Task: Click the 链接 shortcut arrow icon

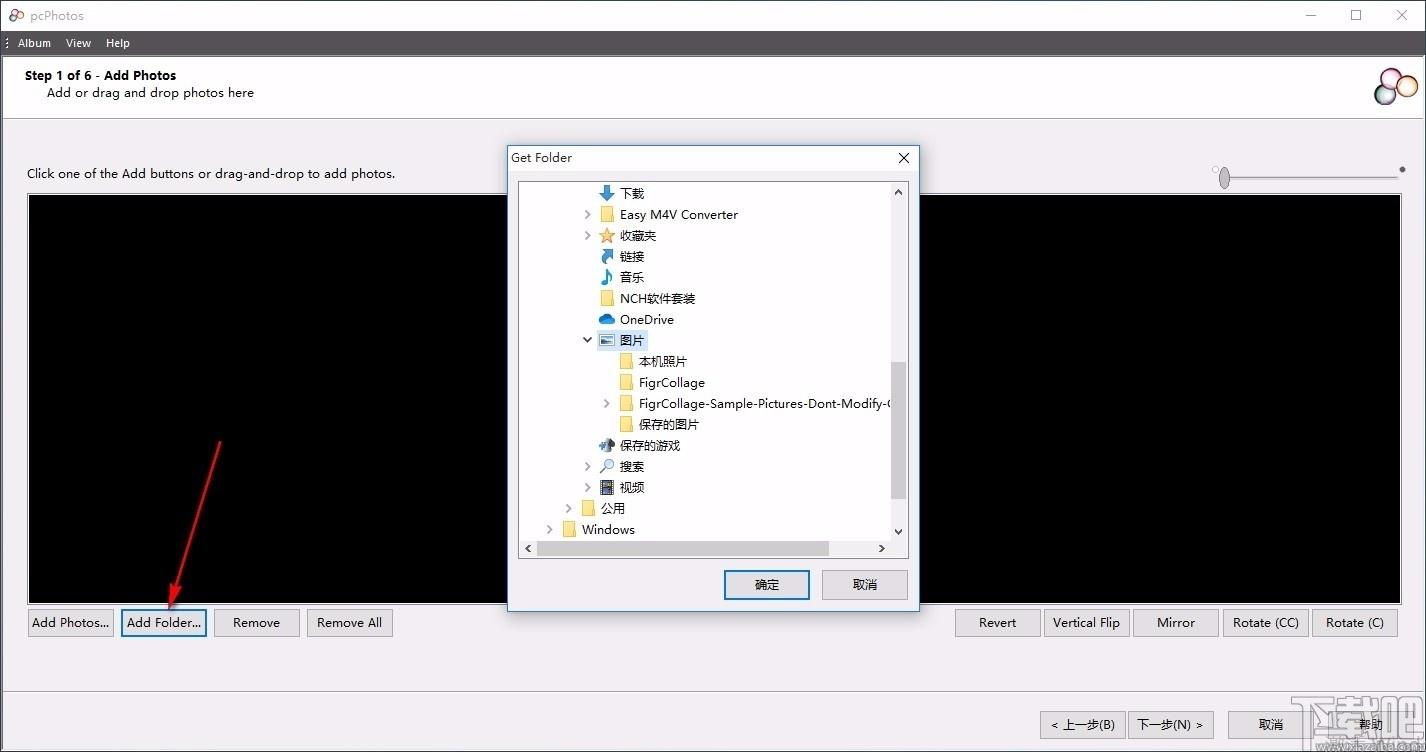Action: 606,256
